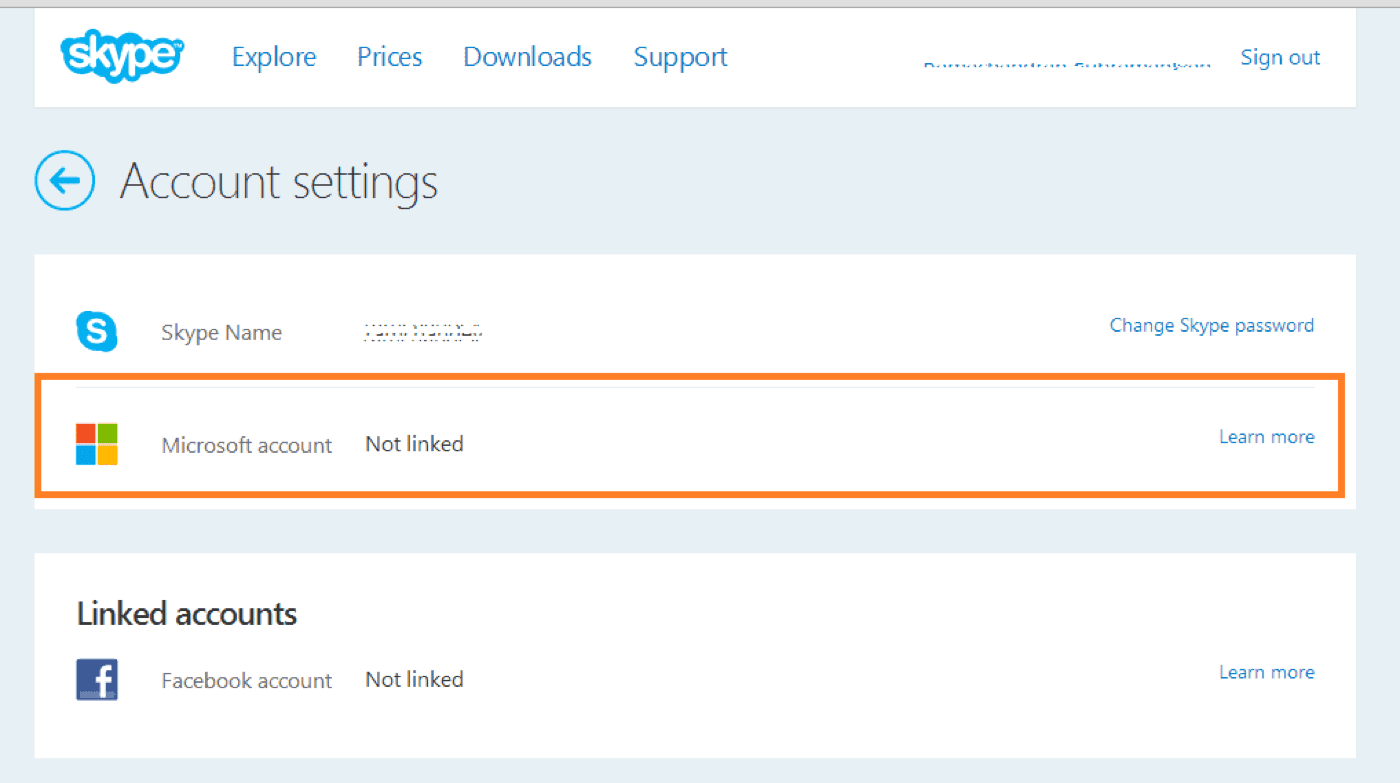
Task: Open the Prices menu
Action: 390,57
